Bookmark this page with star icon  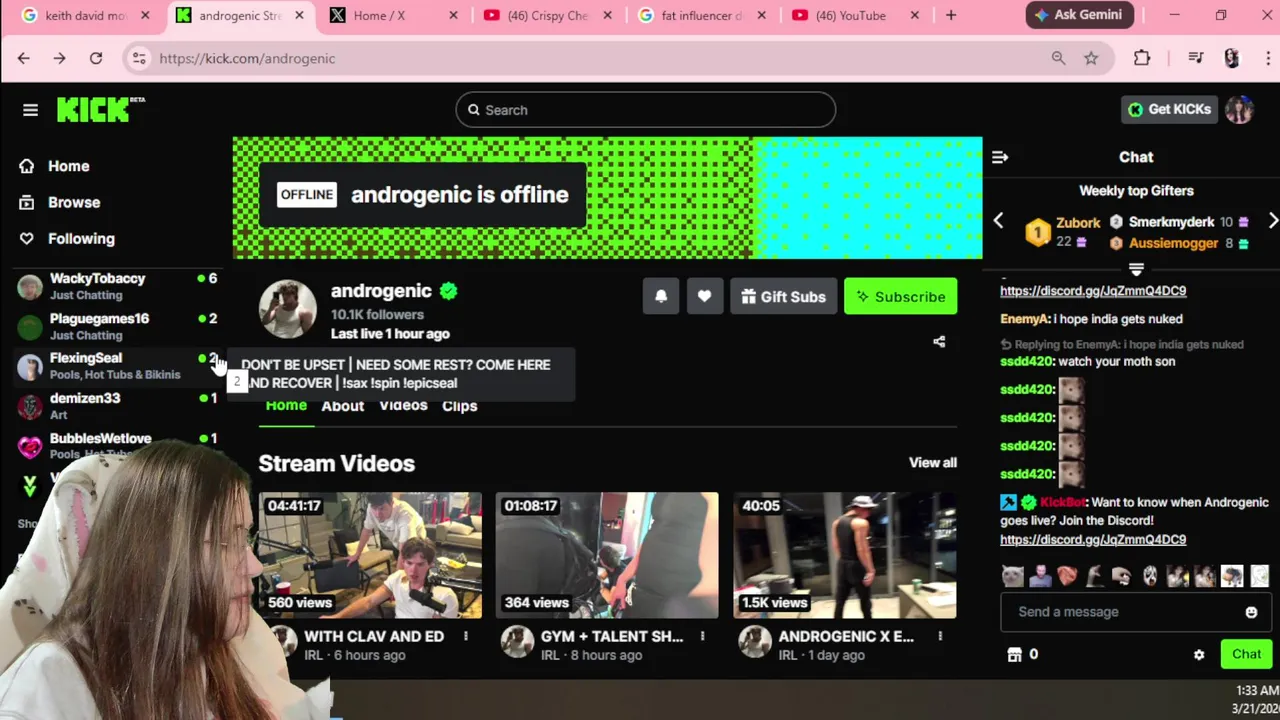click(1091, 58)
